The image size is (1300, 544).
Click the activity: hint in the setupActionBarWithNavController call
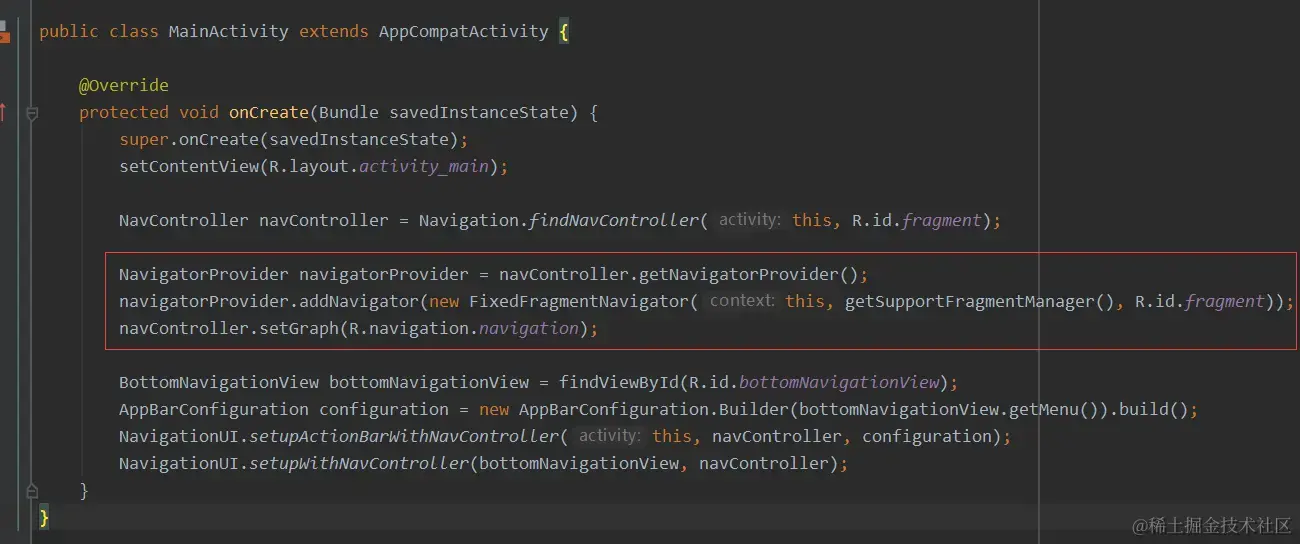tap(610, 436)
